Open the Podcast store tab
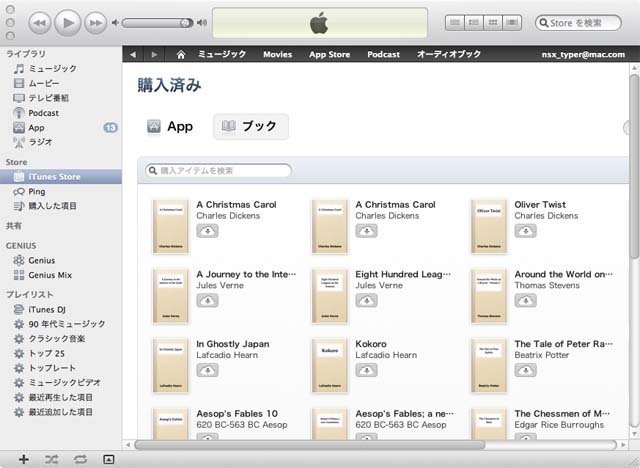This screenshot has height=468, width=640. (383, 54)
